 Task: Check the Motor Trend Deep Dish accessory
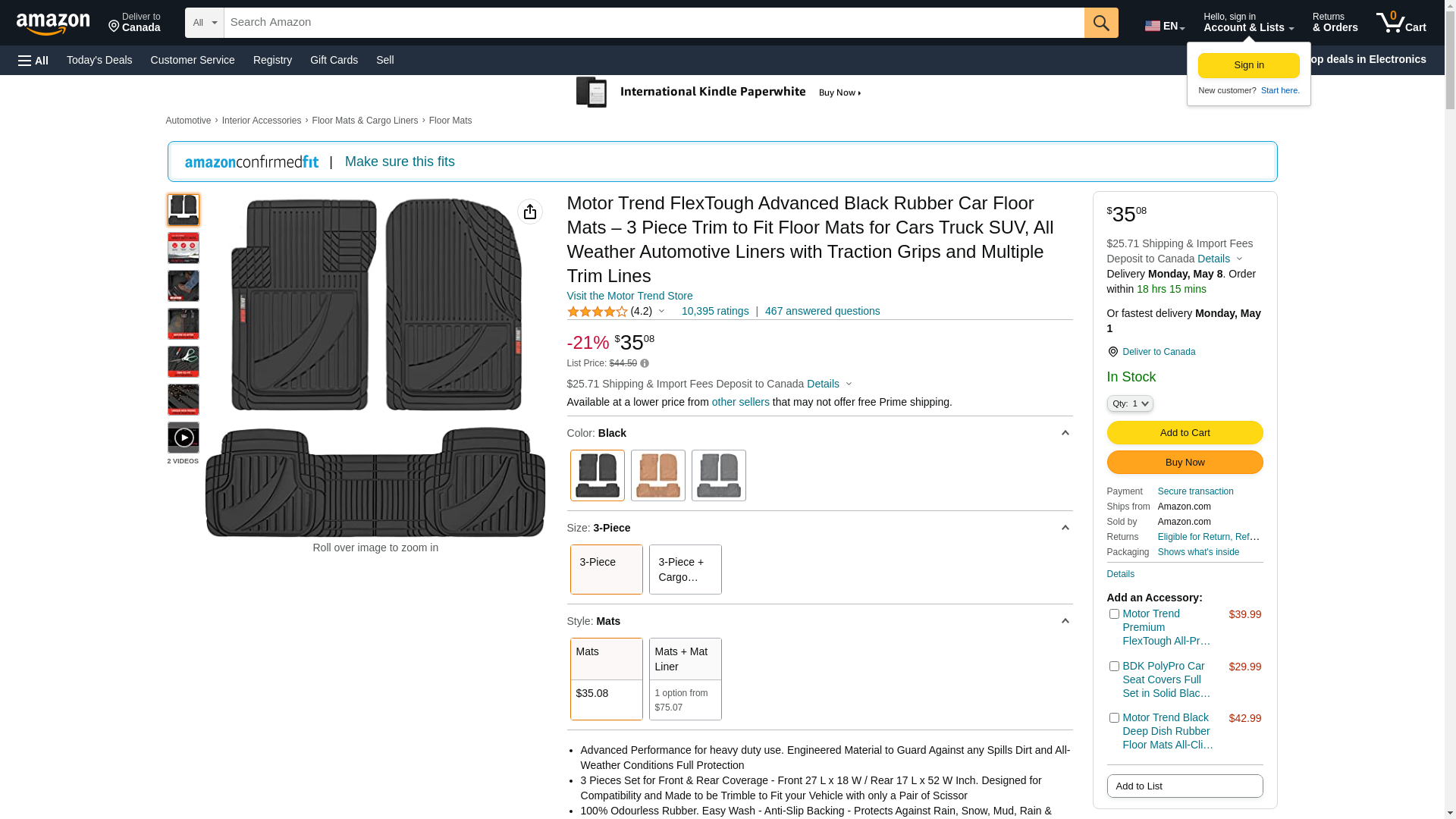coord(1113,718)
